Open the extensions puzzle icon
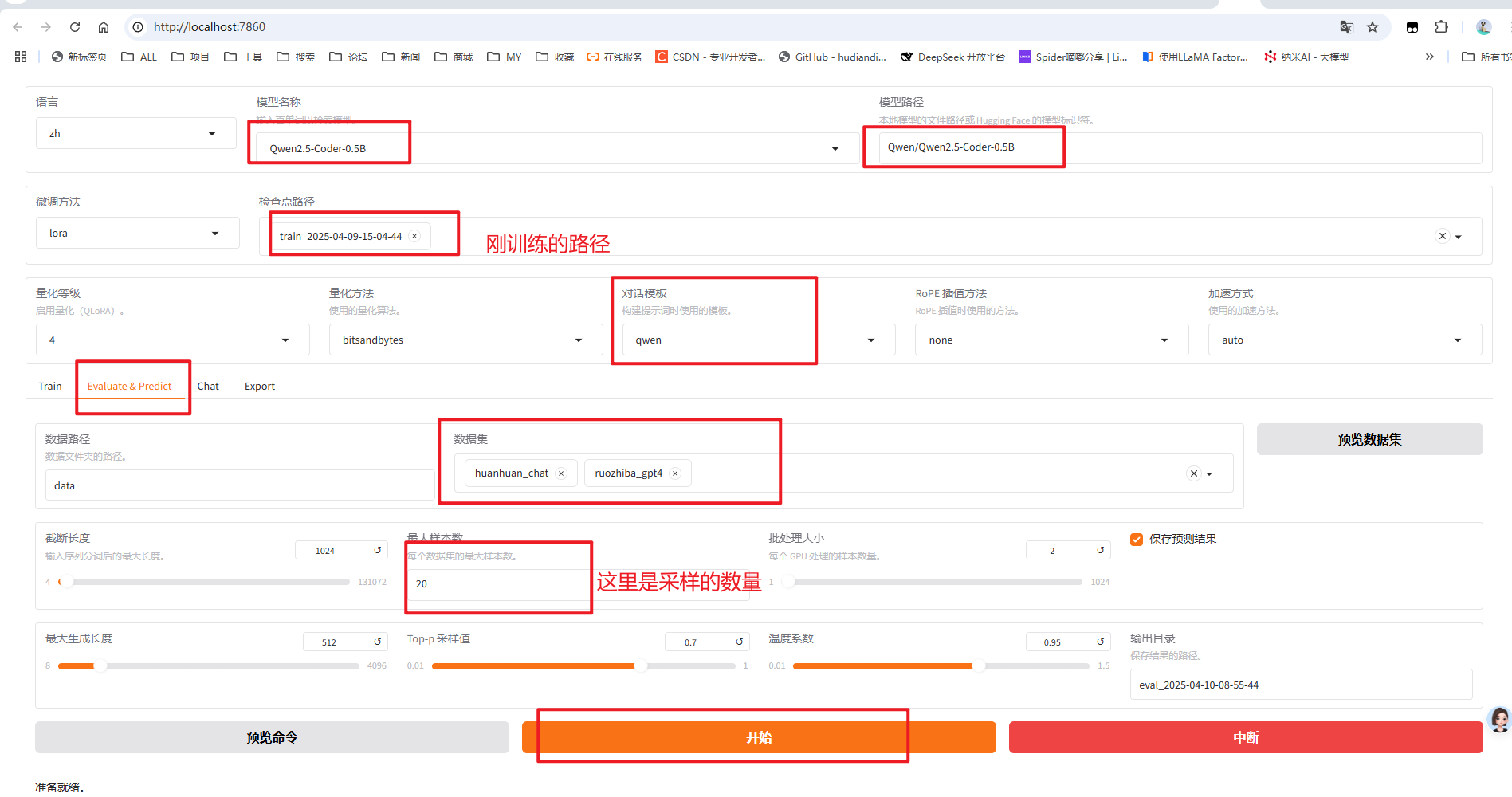Screen dimensions: 1512x797 pyautogui.click(x=1441, y=27)
